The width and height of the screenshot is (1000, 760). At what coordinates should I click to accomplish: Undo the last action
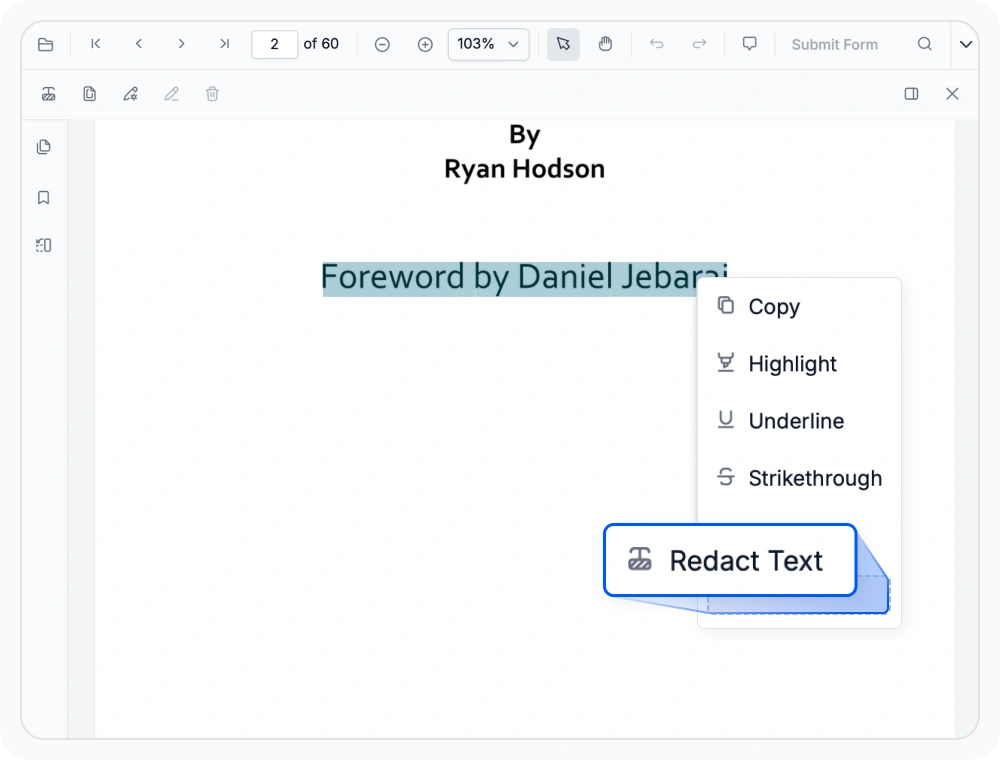click(656, 44)
